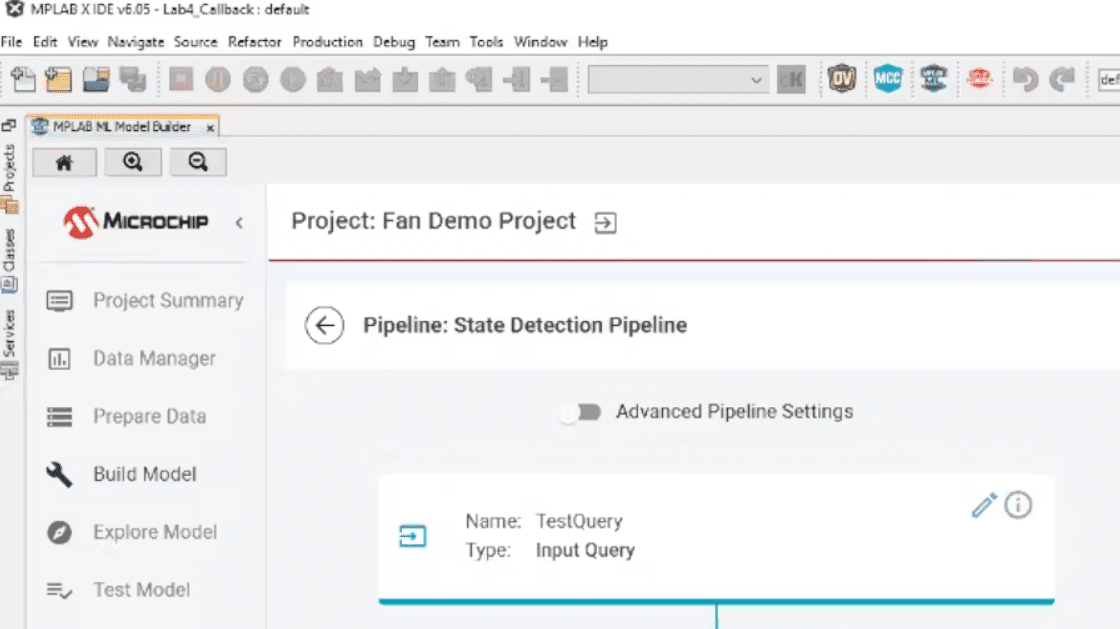Open the Services side panel tab
The height and width of the screenshot is (629, 1120).
point(9,343)
